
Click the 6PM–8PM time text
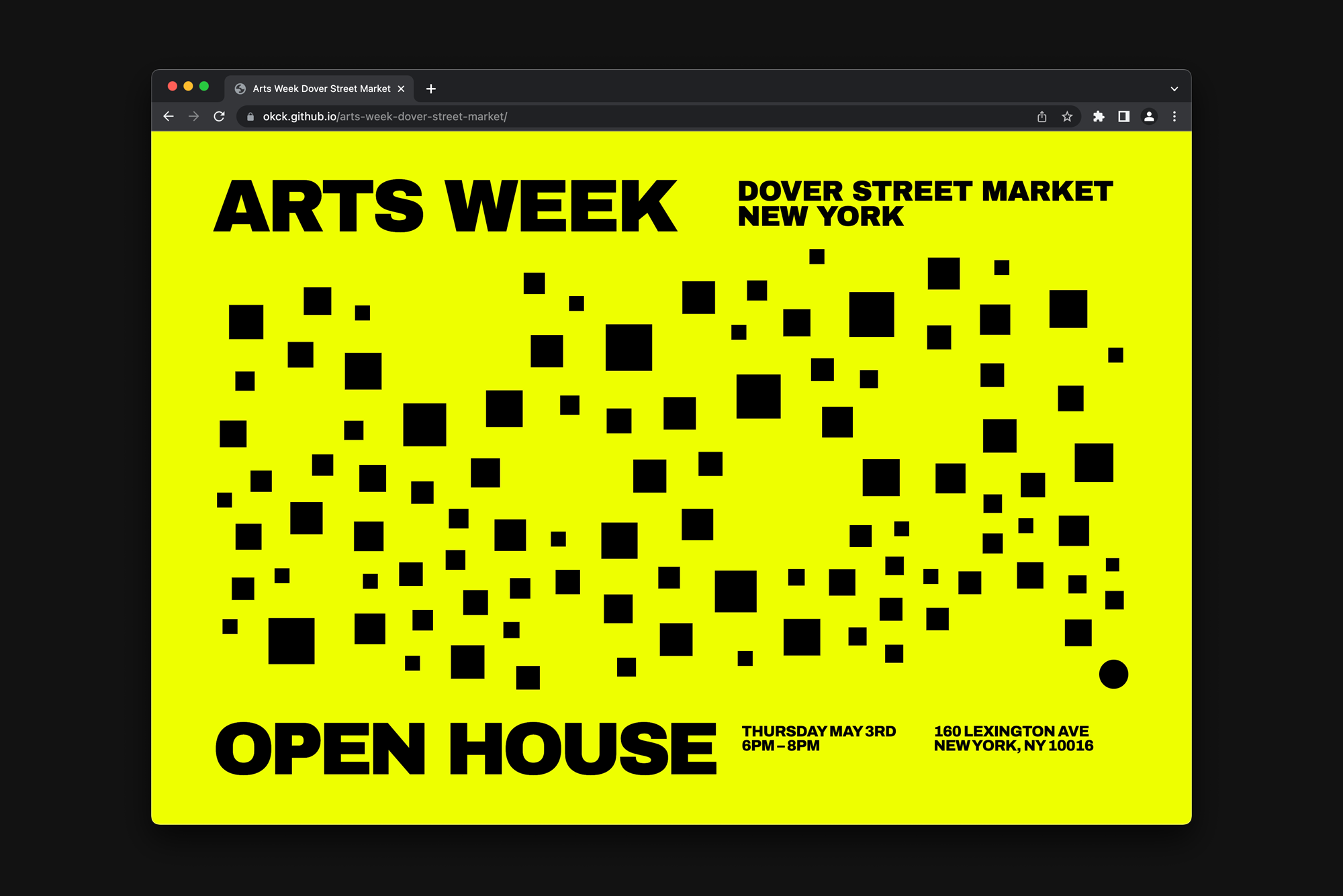(x=780, y=746)
